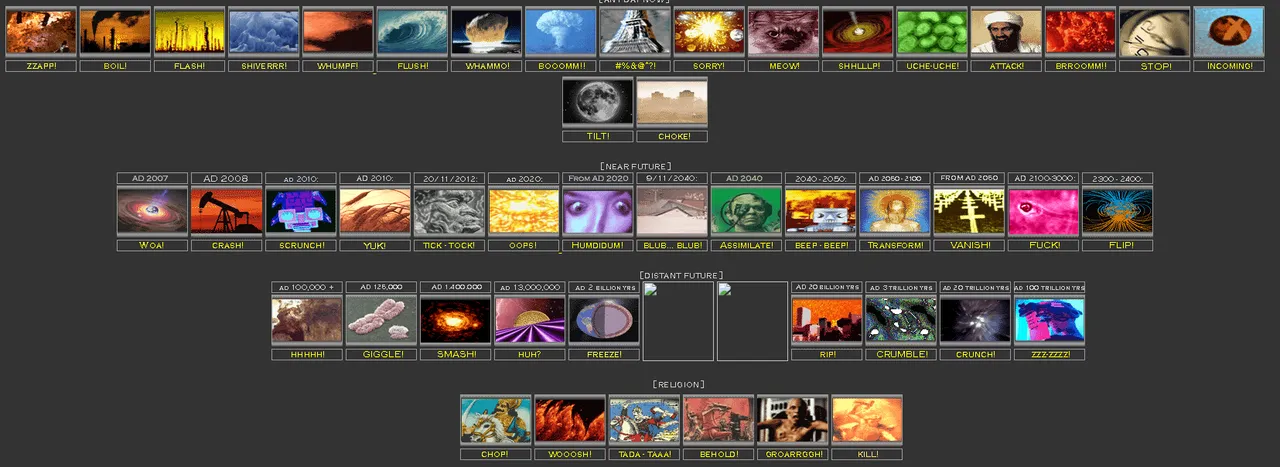Click the [DISTANT FUTURE] section heading
This screenshot has width=1280, height=467.
[x=680, y=275]
